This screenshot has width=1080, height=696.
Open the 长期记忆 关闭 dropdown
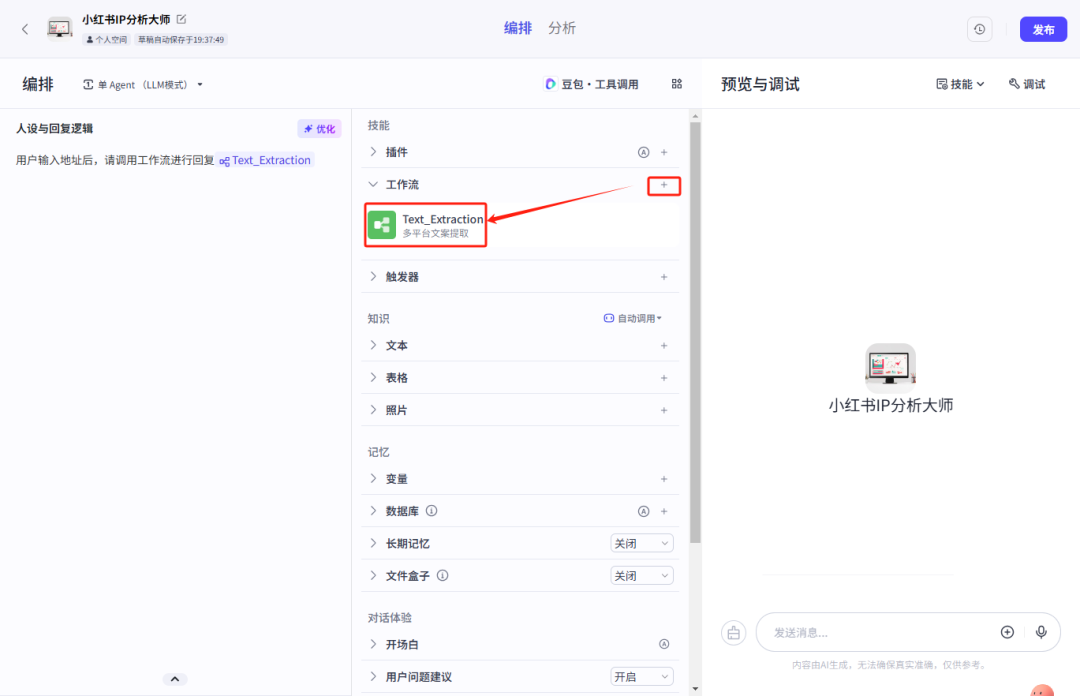click(x=641, y=543)
